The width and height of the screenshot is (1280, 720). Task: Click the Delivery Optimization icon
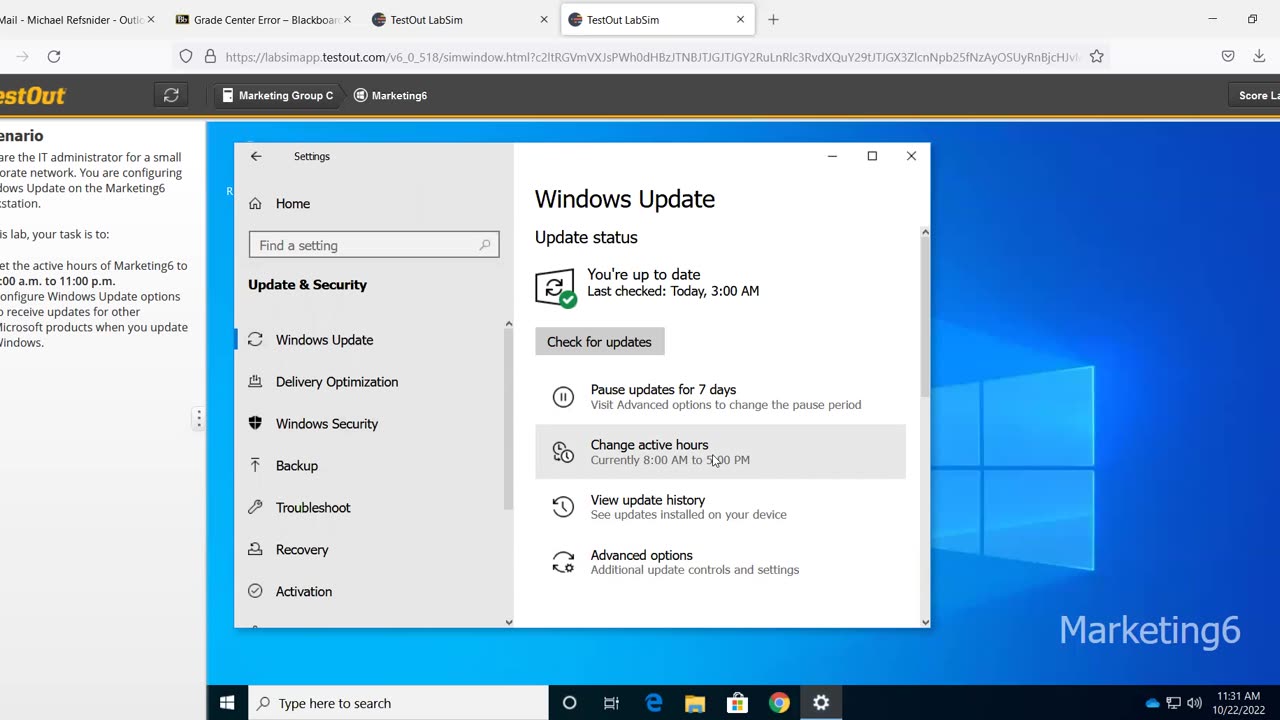[x=255, y=382]
